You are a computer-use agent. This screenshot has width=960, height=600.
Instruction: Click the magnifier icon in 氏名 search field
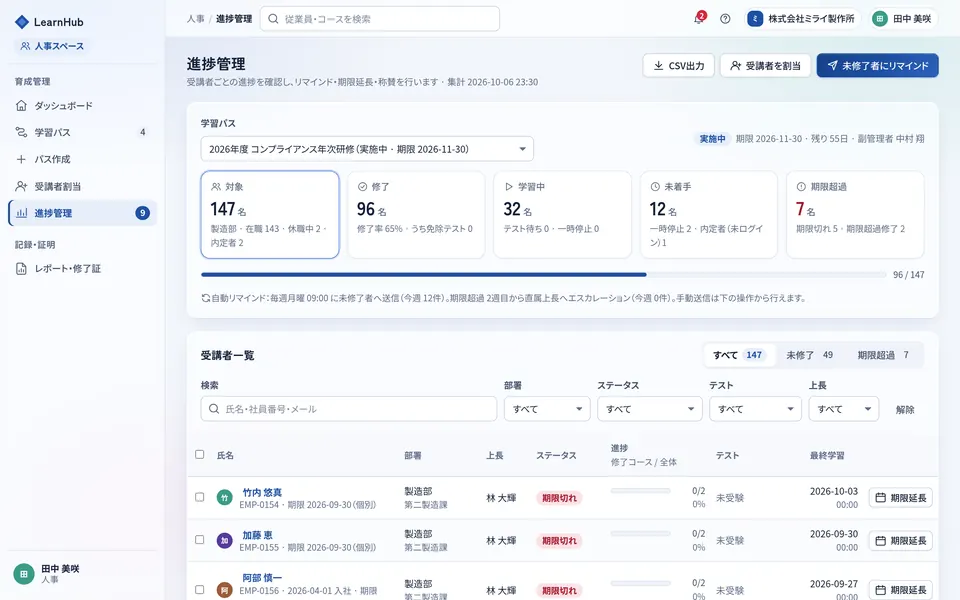214,409
